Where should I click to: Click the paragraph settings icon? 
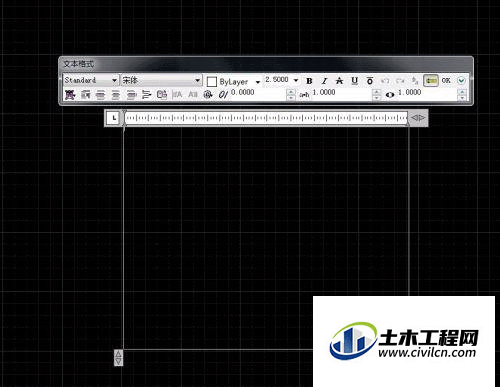[85, 95]
